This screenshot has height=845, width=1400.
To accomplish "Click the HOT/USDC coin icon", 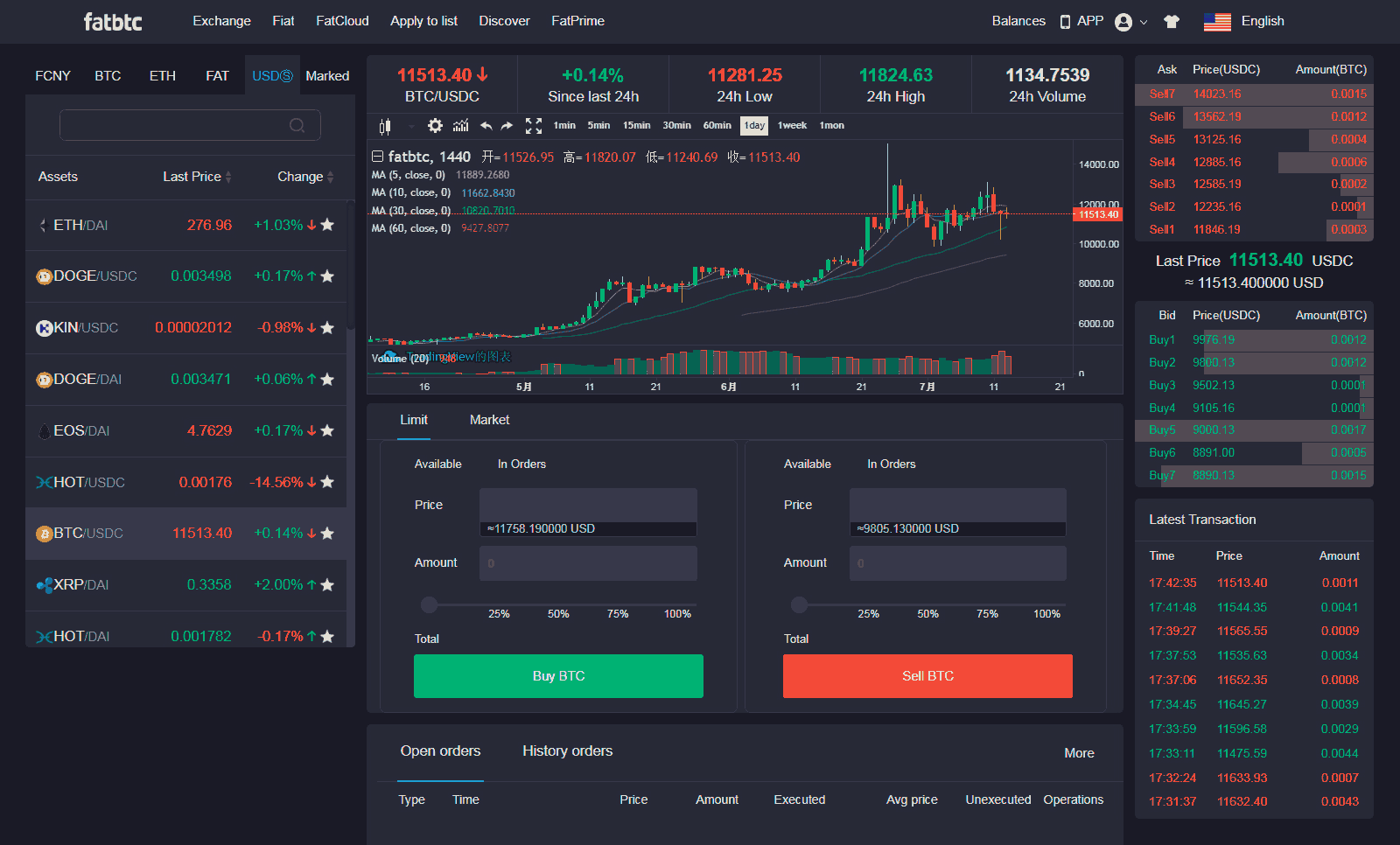I will tap(45, 483).
